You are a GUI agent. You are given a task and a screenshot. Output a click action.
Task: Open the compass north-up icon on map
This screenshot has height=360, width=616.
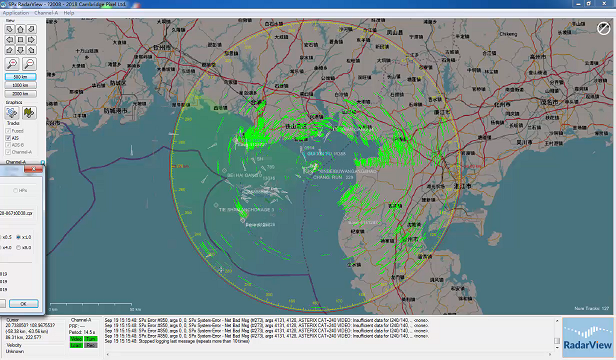click(603, 28)
